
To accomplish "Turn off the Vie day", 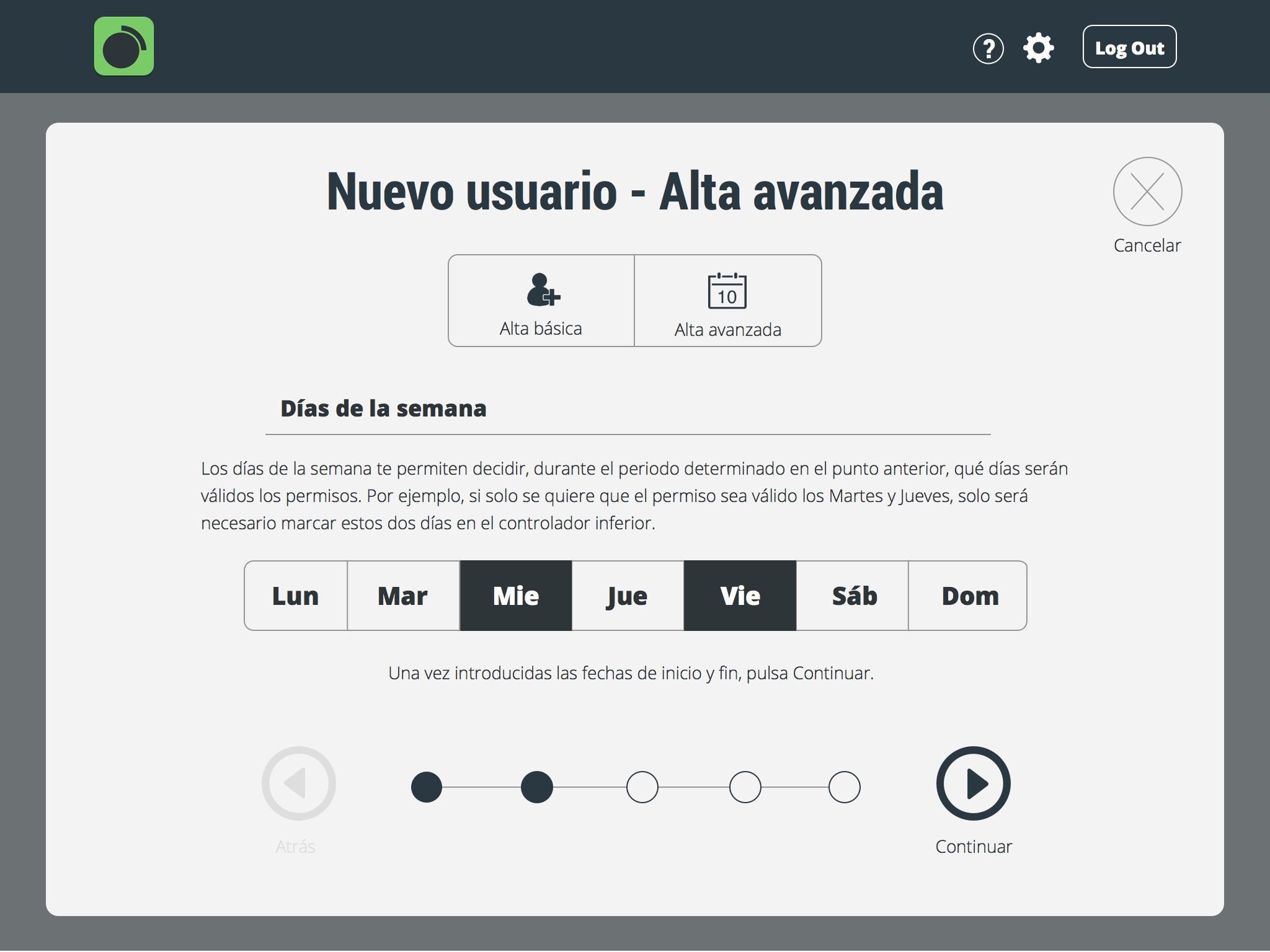I will [740, 596].
